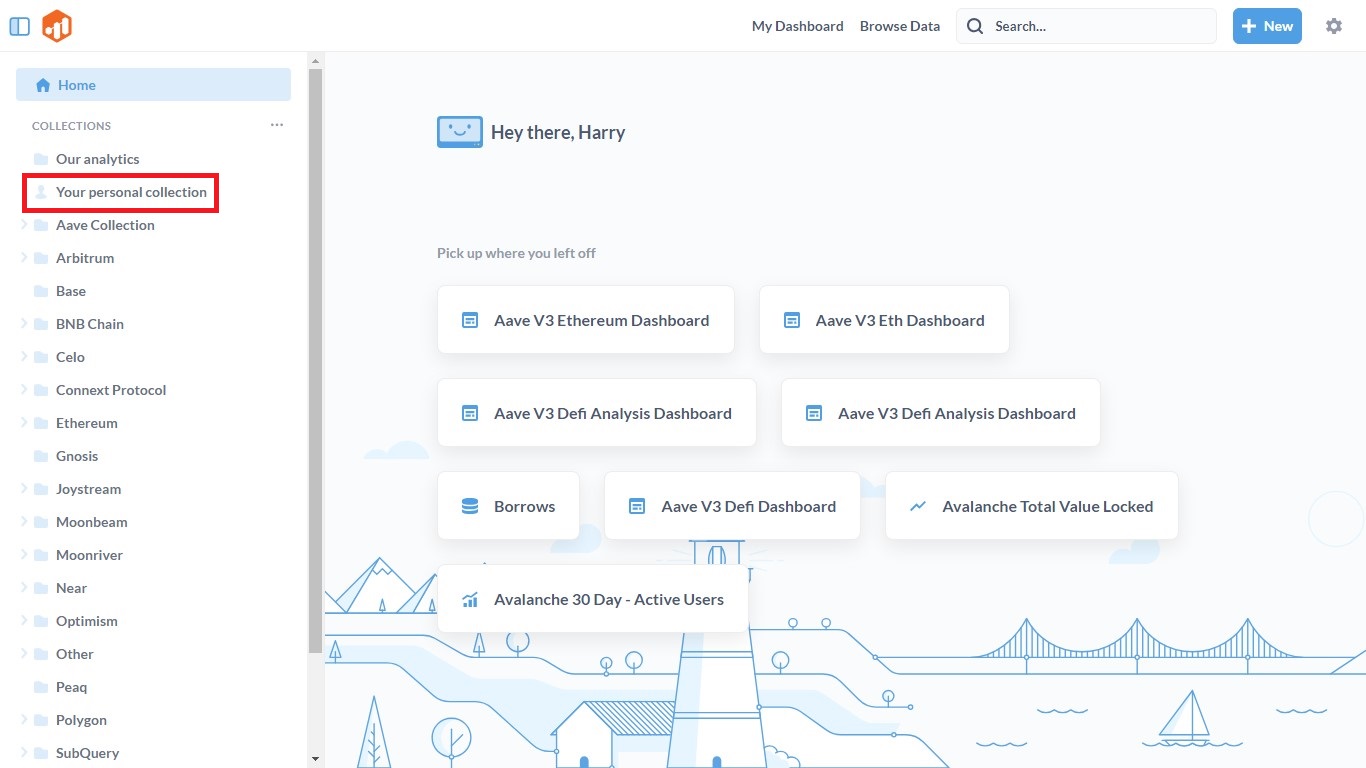Click the sidebar scrollbar down arrow

[315, 759]
